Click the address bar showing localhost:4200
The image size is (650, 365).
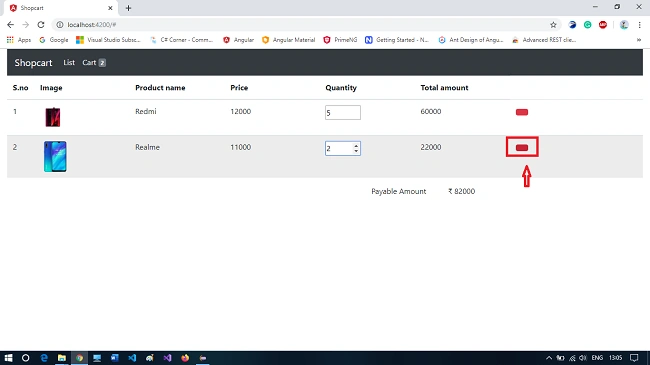point(305,25)
